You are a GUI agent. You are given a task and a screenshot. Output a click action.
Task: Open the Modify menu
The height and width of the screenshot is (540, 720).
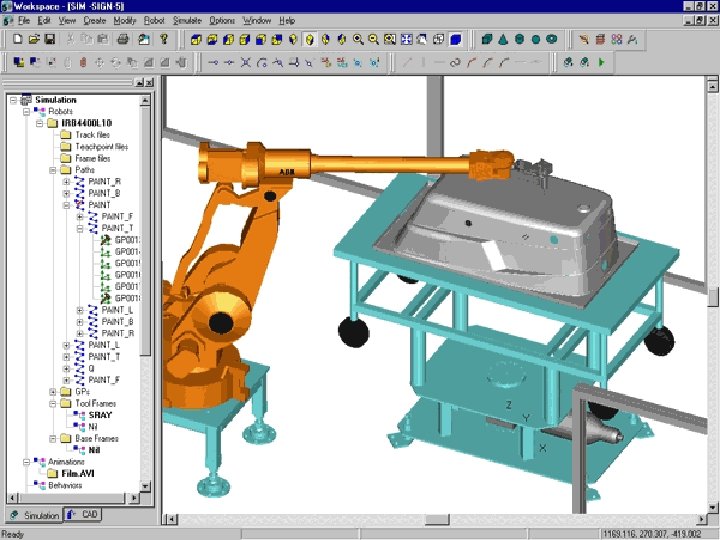pyautogui.click(x=124, y=21)
